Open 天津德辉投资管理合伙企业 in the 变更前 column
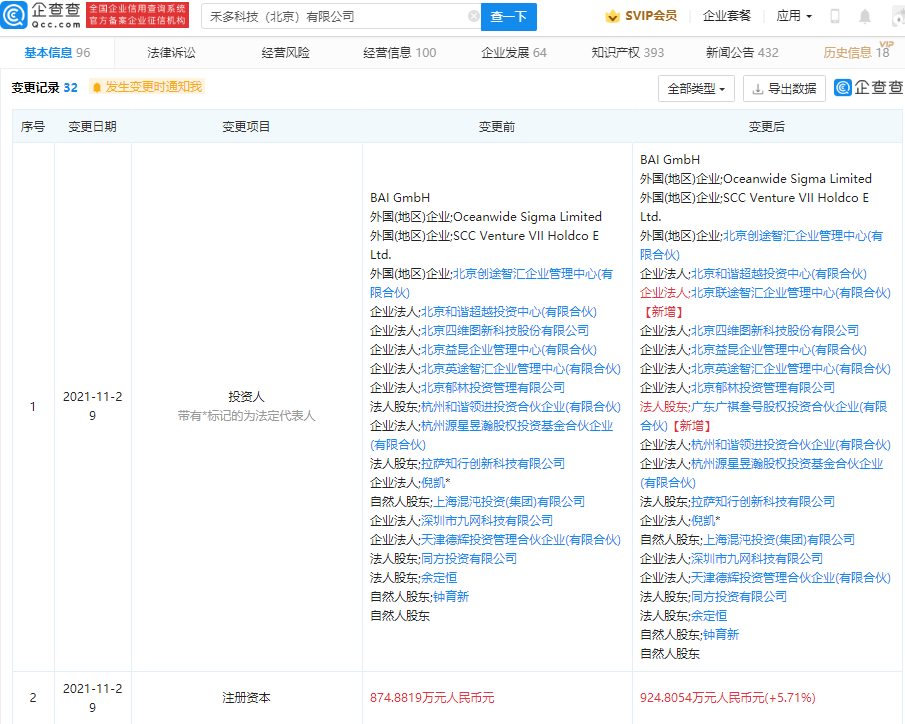Viewport: 905px width, 724px height. 521,540
